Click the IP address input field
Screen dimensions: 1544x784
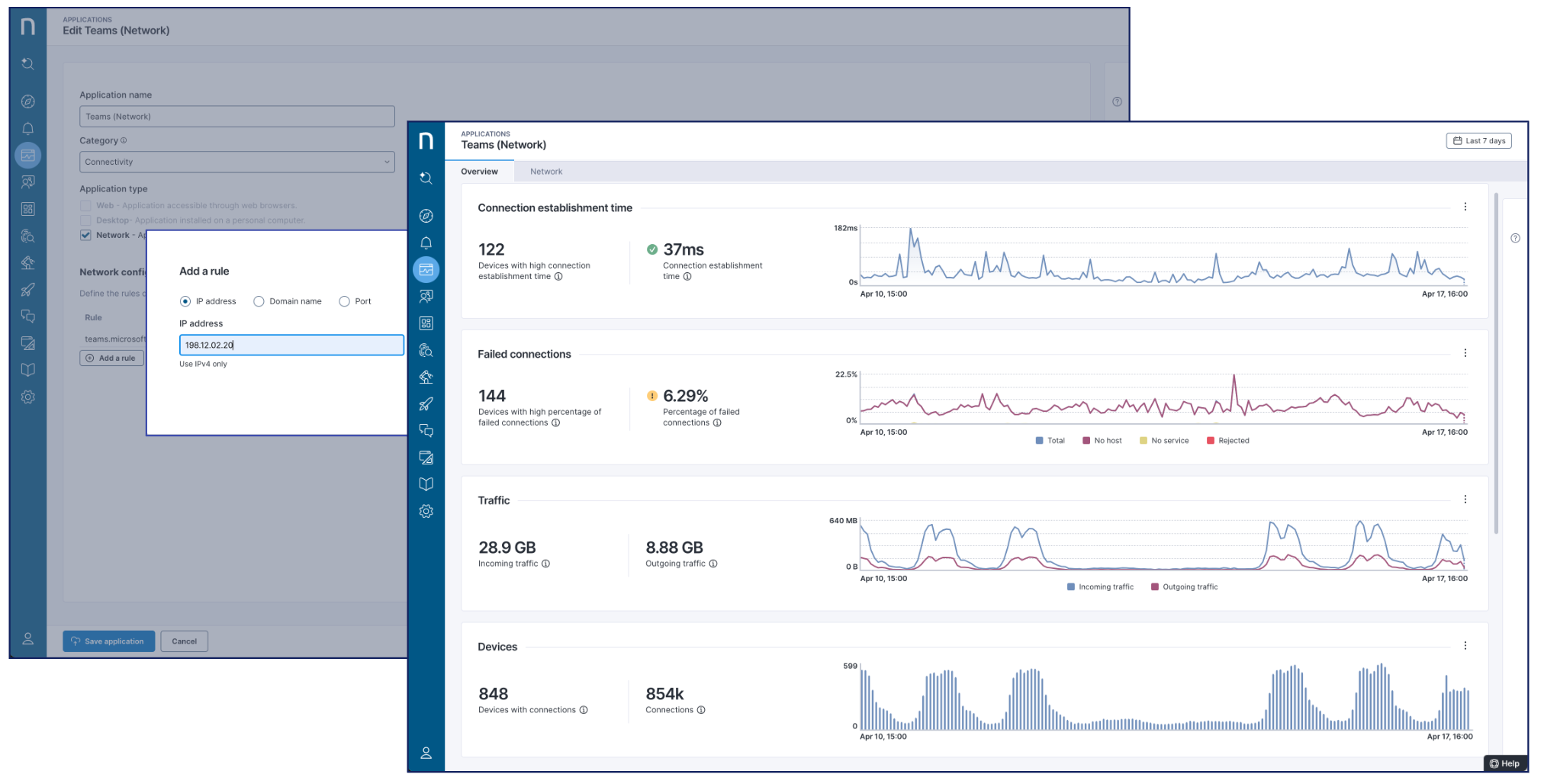[x=291, y=345]
